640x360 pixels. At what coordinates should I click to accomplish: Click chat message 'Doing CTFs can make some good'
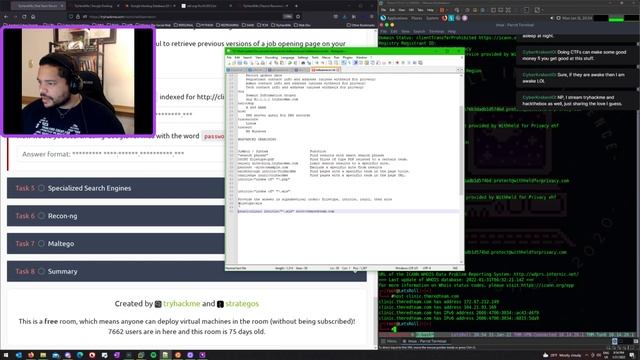pos(591,52)
